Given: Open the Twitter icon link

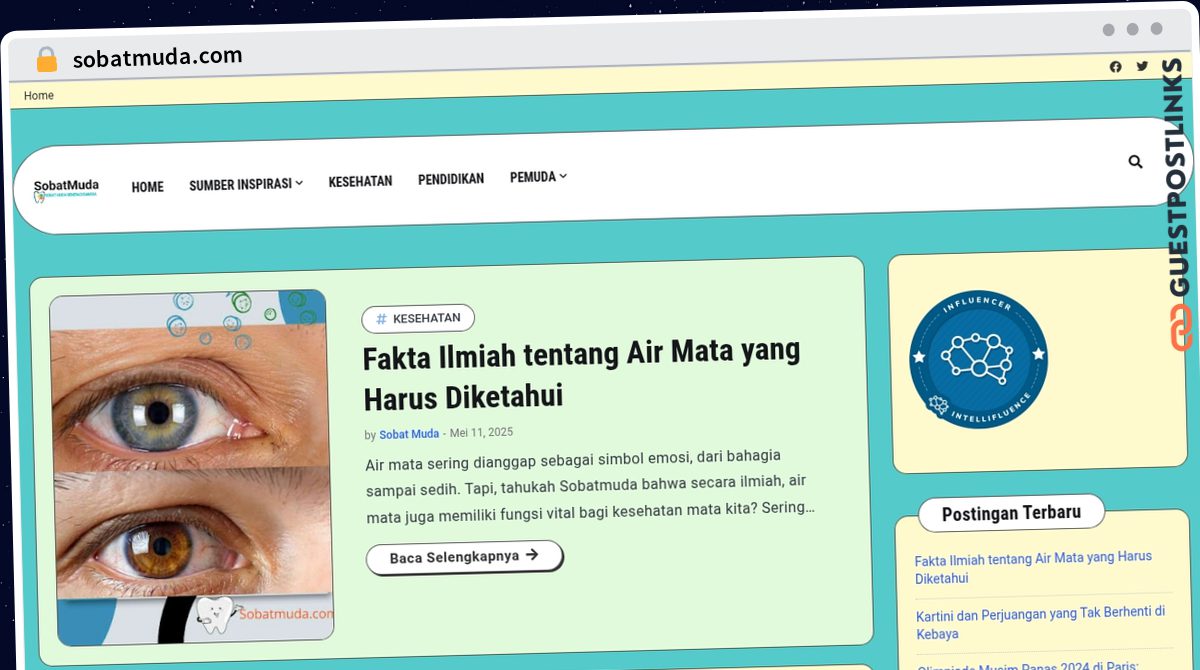Looking at the screenshot, I should pyautogui.click(x=1142, y=66).
